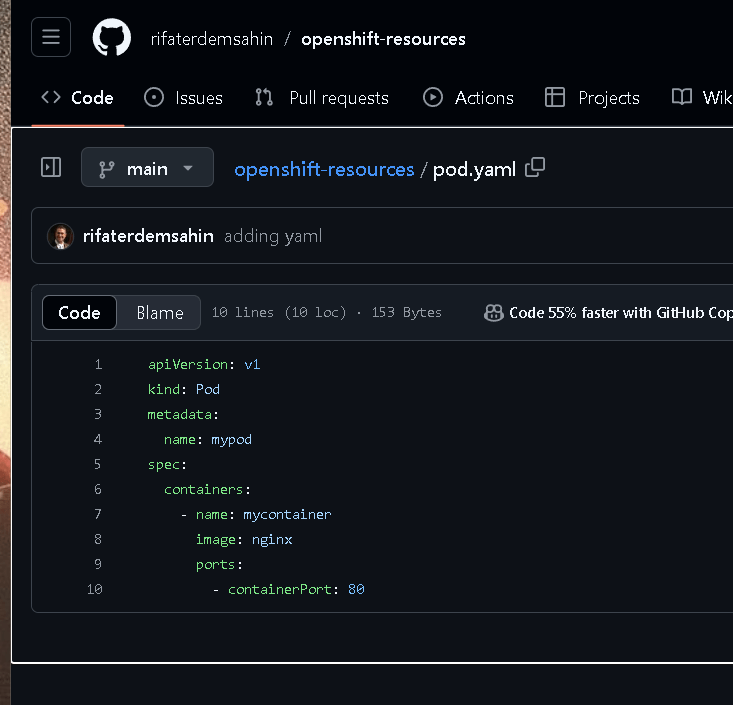This screenshot has height=705, width=733.
Task: Open 'Code 55% faster with GitHub Copilot' link
Action: (621, 313)
